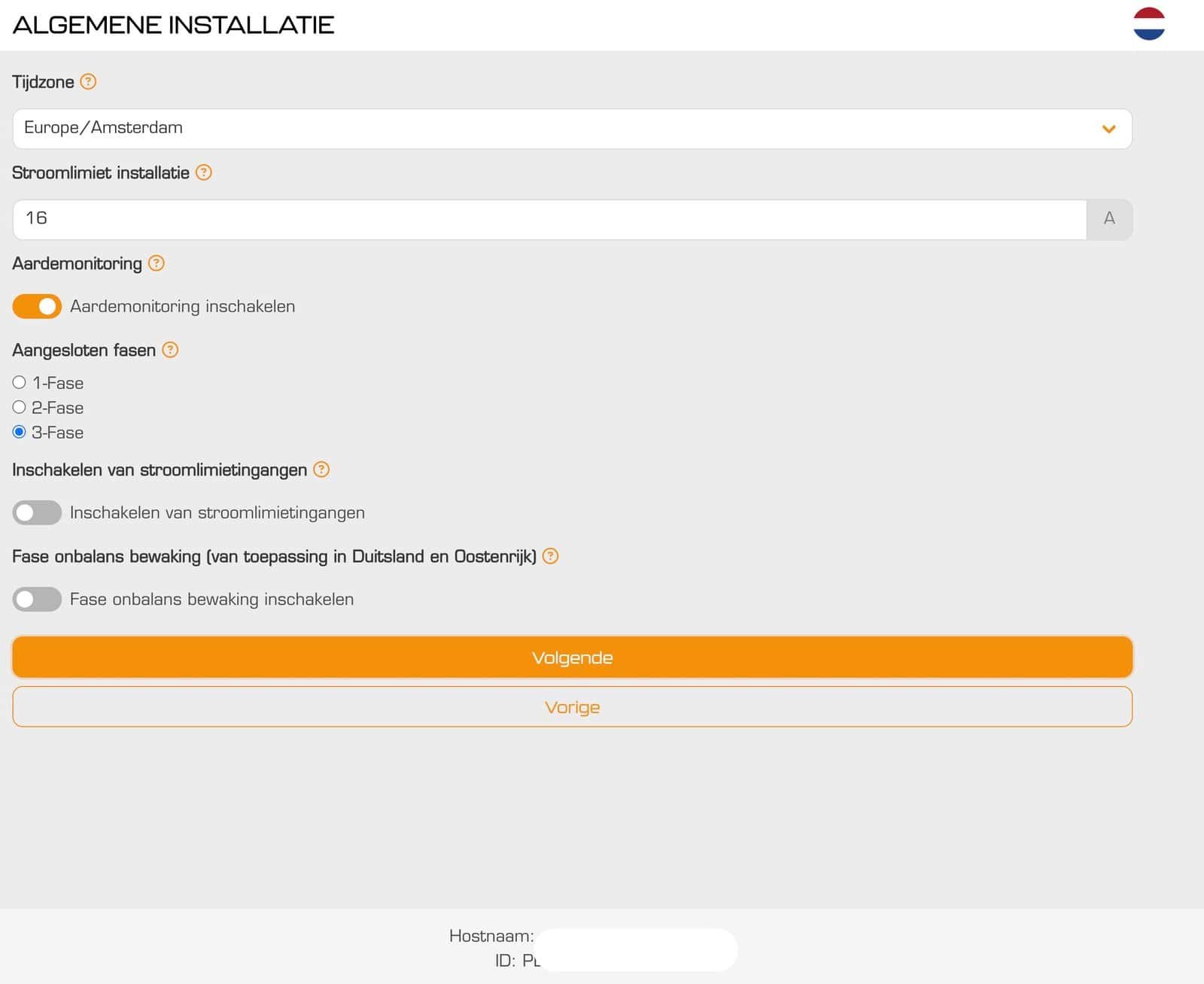Select the 3-Fase radio button

[x=20, y=433]
